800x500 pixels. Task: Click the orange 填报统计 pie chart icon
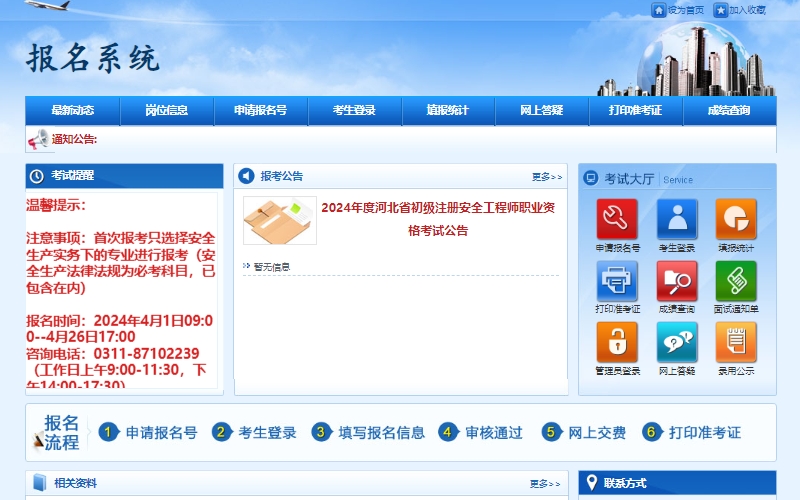click(x=736, y=219)
